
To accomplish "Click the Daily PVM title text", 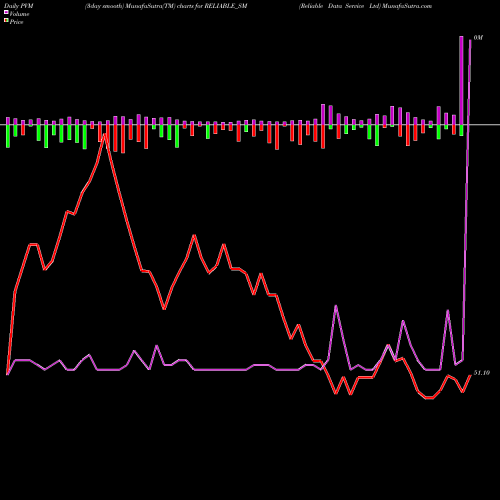I will [x=19, y=6].
